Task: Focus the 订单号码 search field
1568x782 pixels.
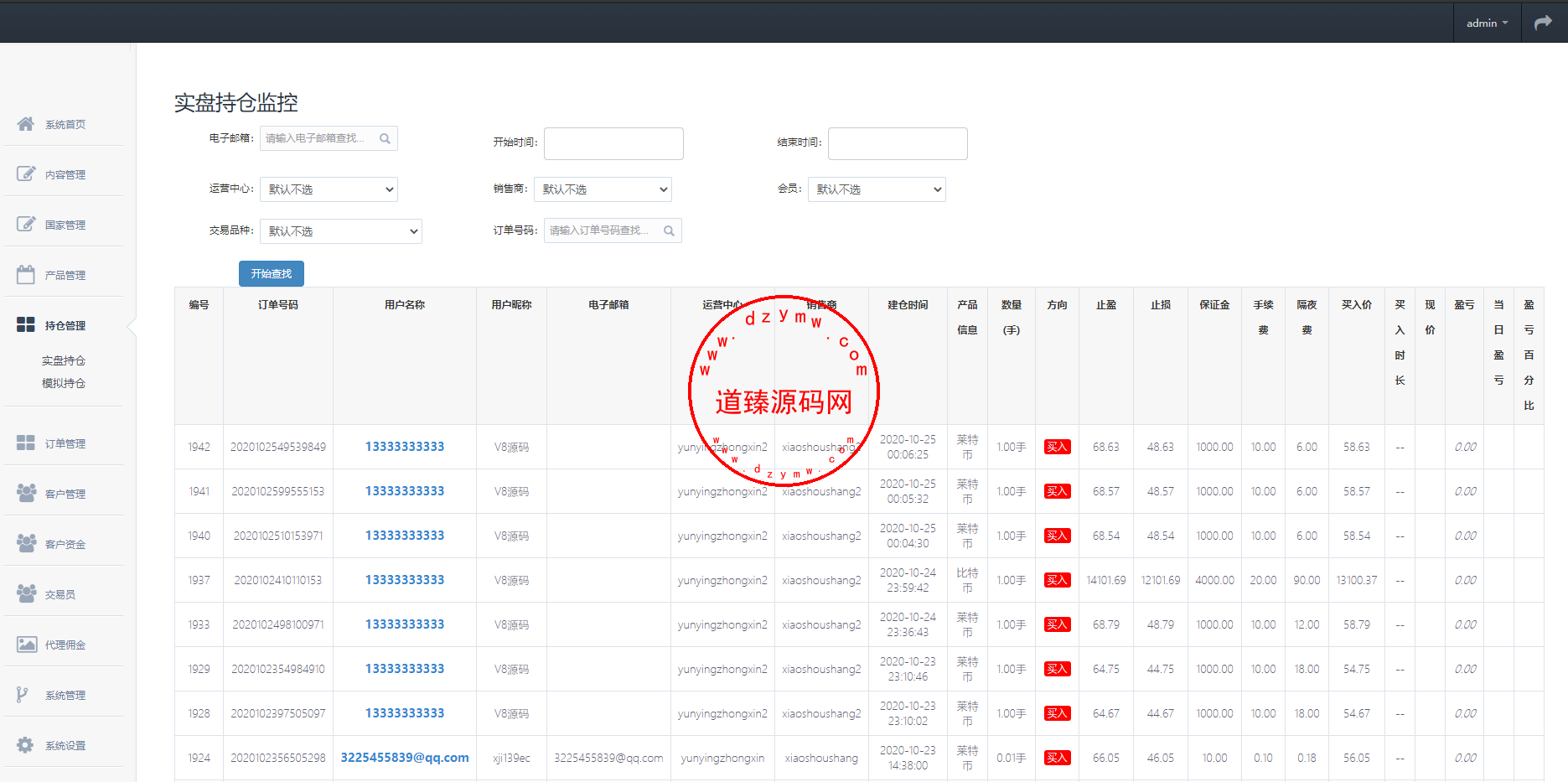Action: pyautogui.click(x=613, y=230)
